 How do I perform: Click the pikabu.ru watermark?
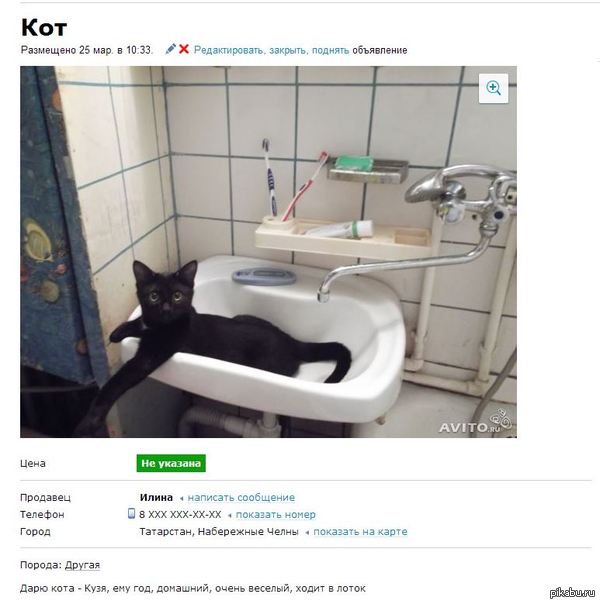[x=572, y=593]
